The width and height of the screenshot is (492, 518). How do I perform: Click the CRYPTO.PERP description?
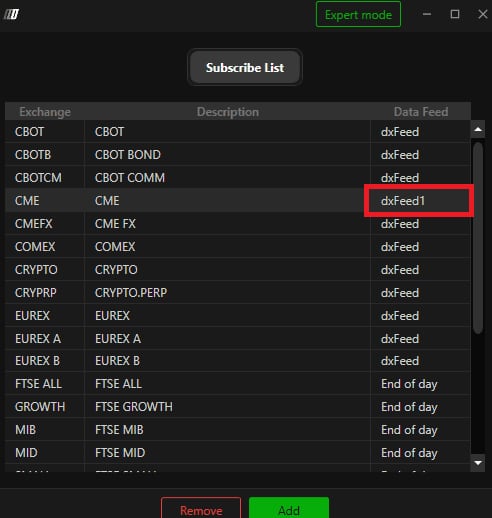point(131,293)
